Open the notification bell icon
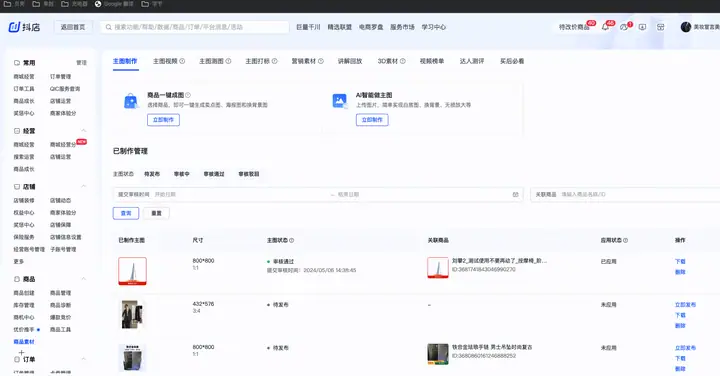720x376 pixels. coord(605,27)
